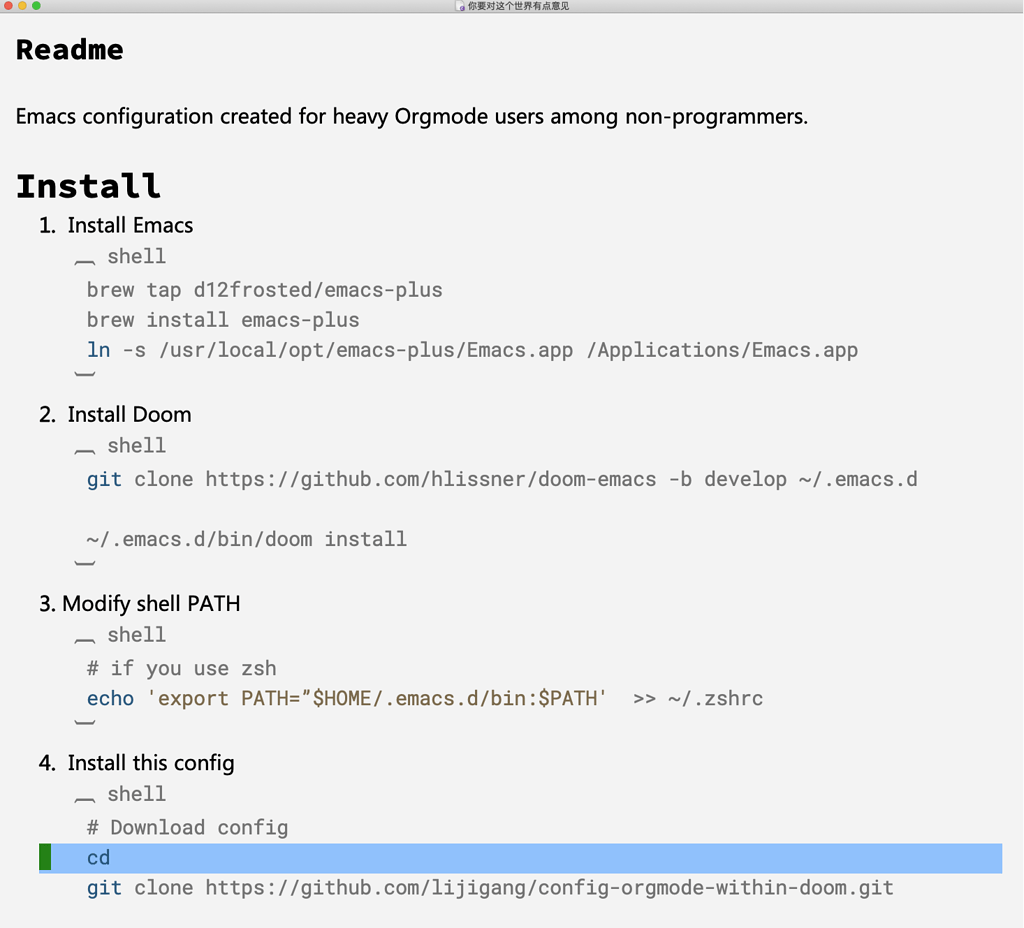Select the "3. Modify shell PATH" item
1024x928 pixels.
pyautogui.click(x=151, y=603)
